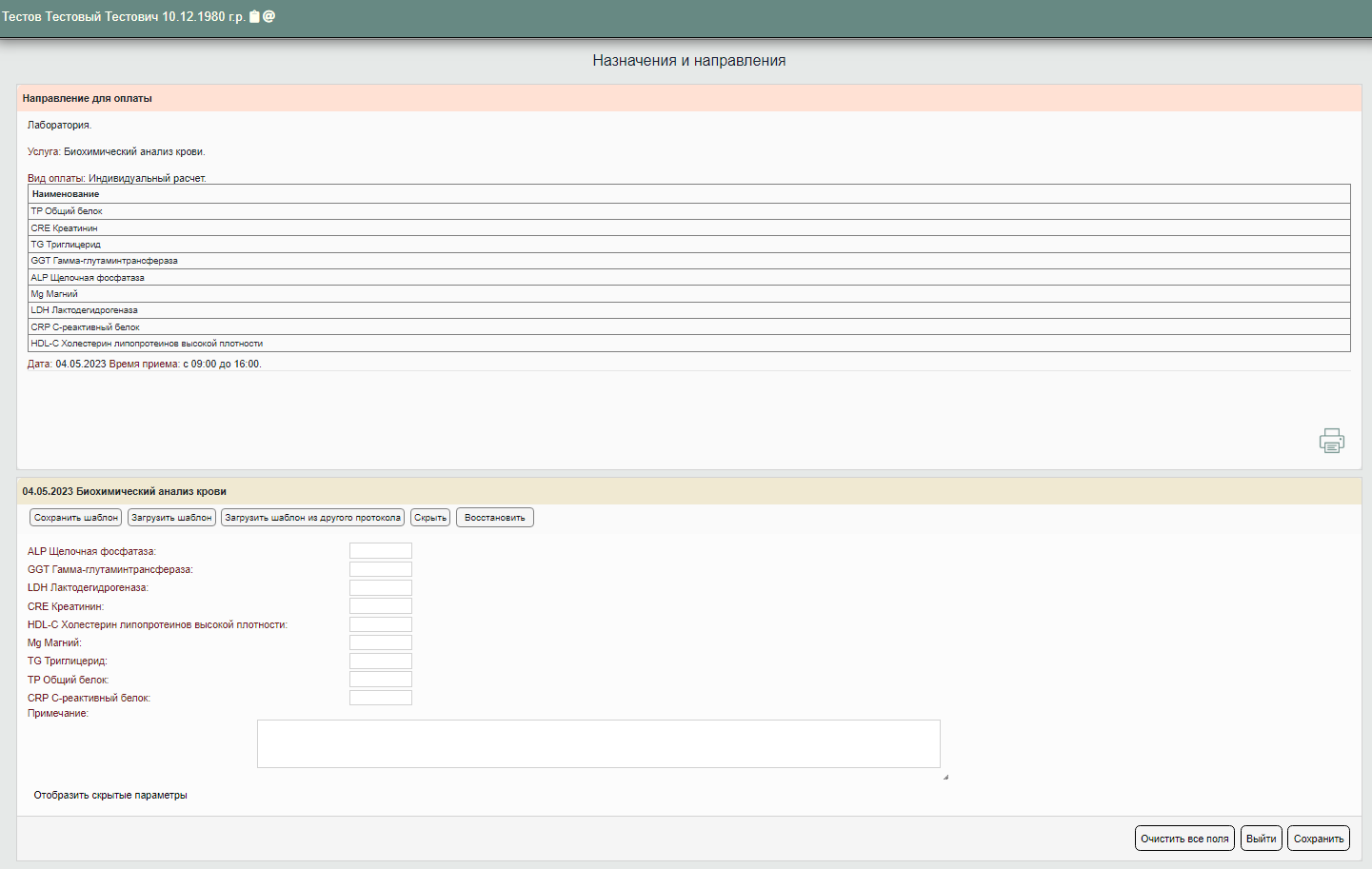Select the LDH Лактодегидрогеназа input box
Viewport: 1372px width, 869px height.
pos(380,587)
